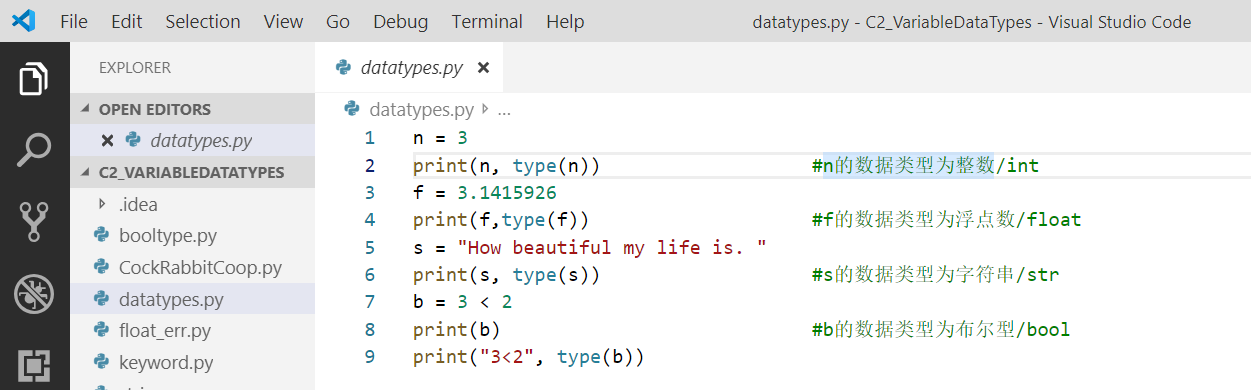Open the Go menu
This screenshot has width=1251, height=390.
click(x=338, y=21)
